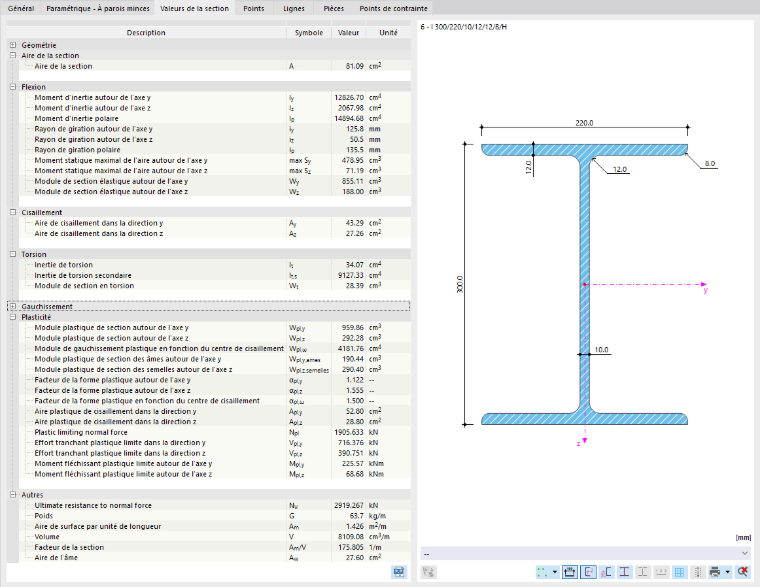760x587 pixels.
Task: Click the Unité column header
Action: click(x=388, y=32)
